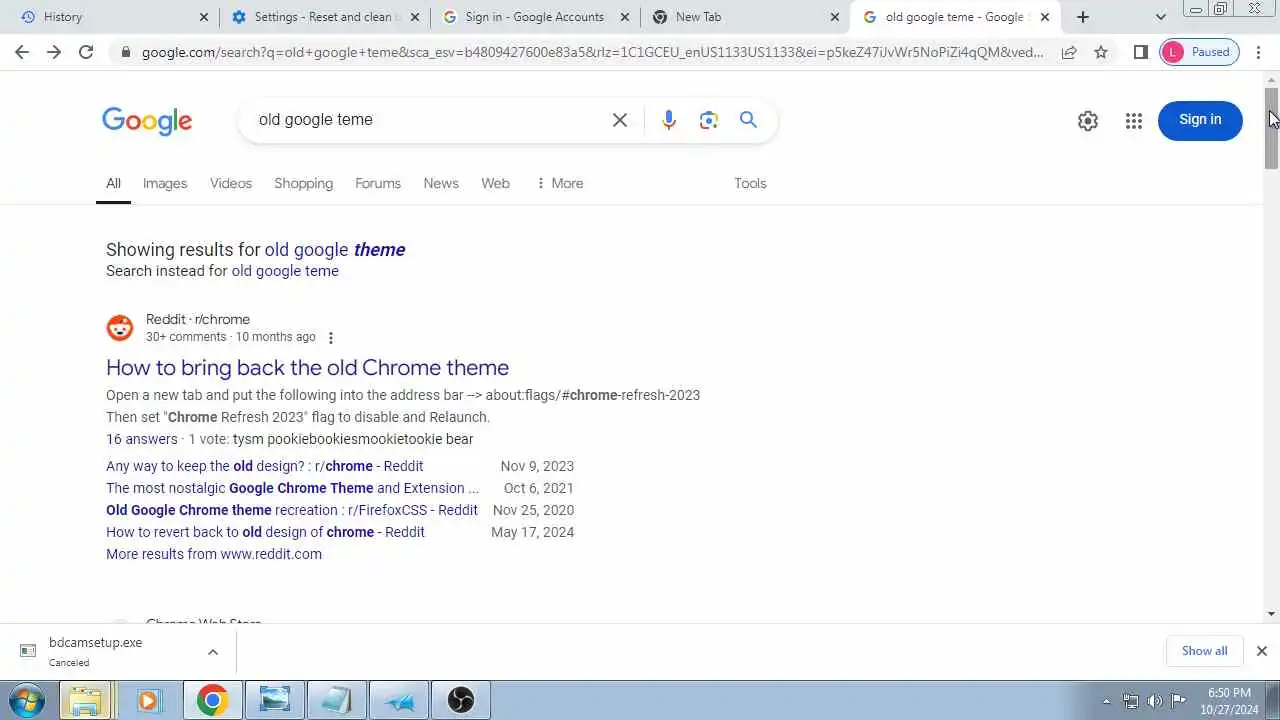Show hidden system tray icons

[1106, 701]
